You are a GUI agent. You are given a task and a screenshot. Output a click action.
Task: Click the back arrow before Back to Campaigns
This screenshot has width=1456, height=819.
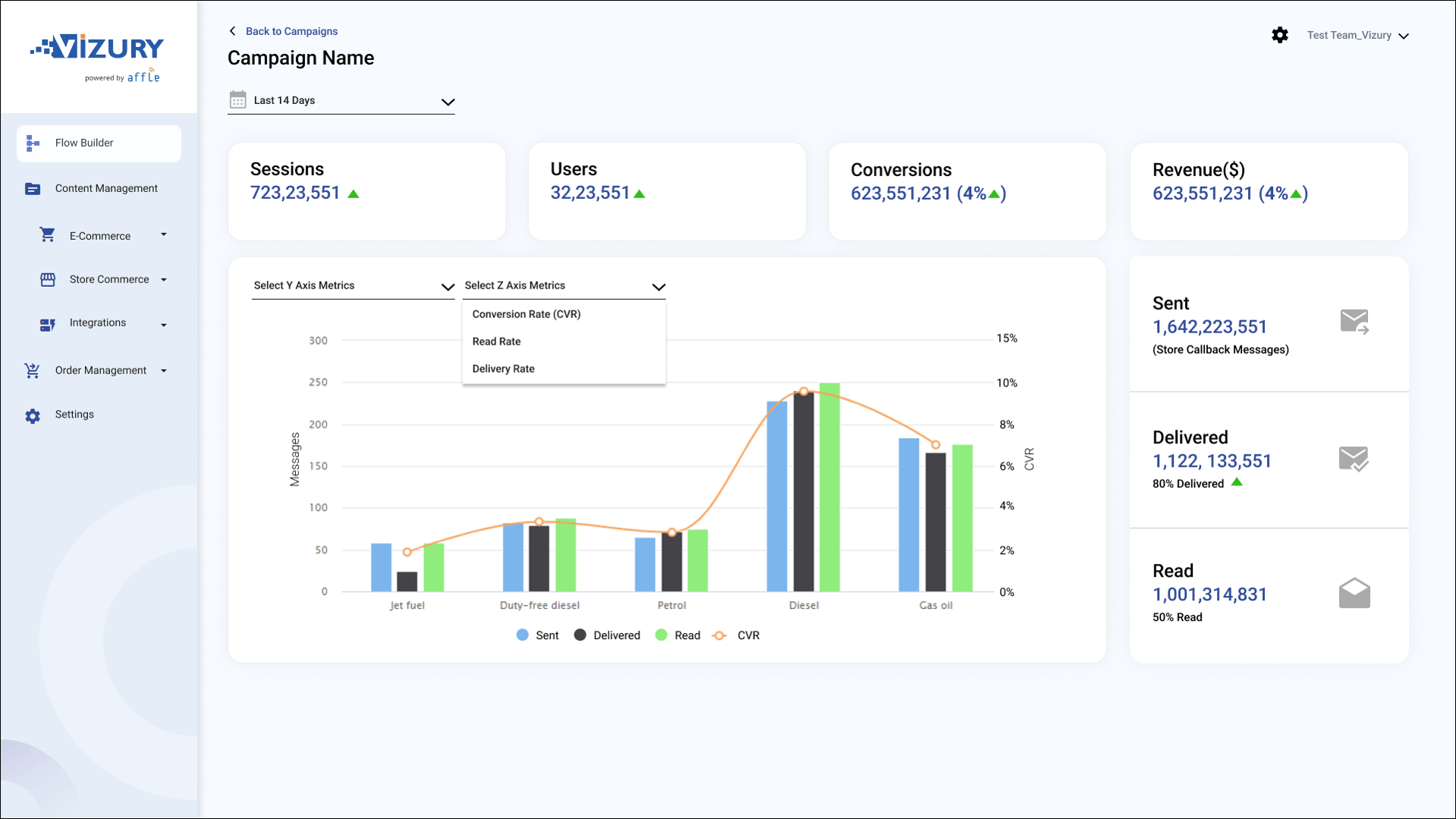tap(233, 31)
